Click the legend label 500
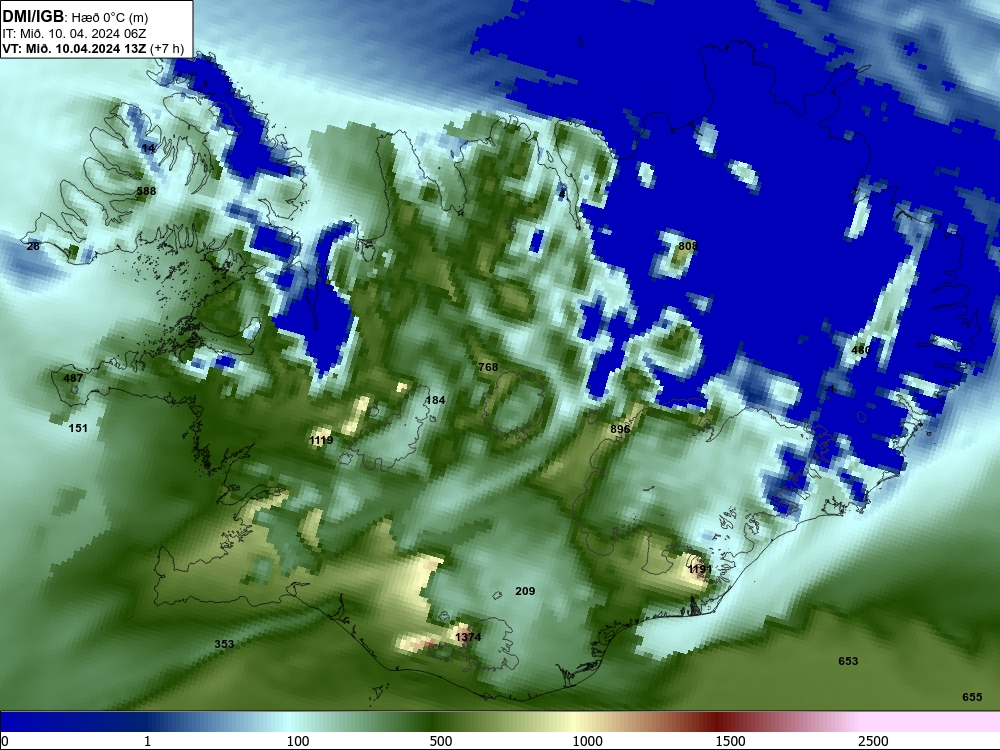This screenshot has width=1000, height=750. click(x=441, y=741)
